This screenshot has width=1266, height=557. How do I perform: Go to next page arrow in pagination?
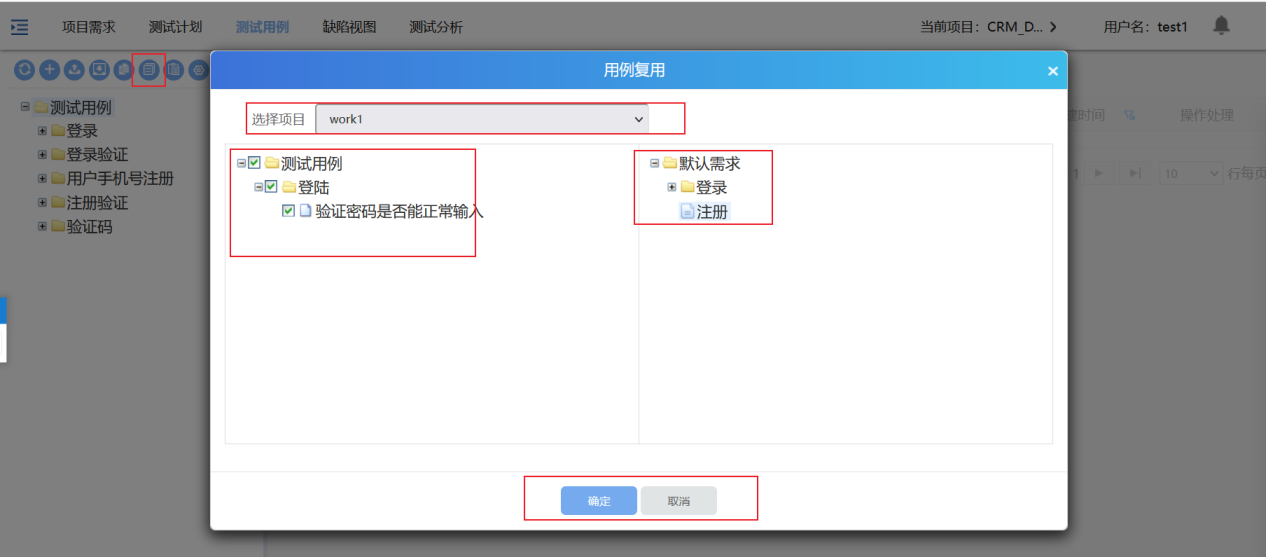pos(1100,173)
